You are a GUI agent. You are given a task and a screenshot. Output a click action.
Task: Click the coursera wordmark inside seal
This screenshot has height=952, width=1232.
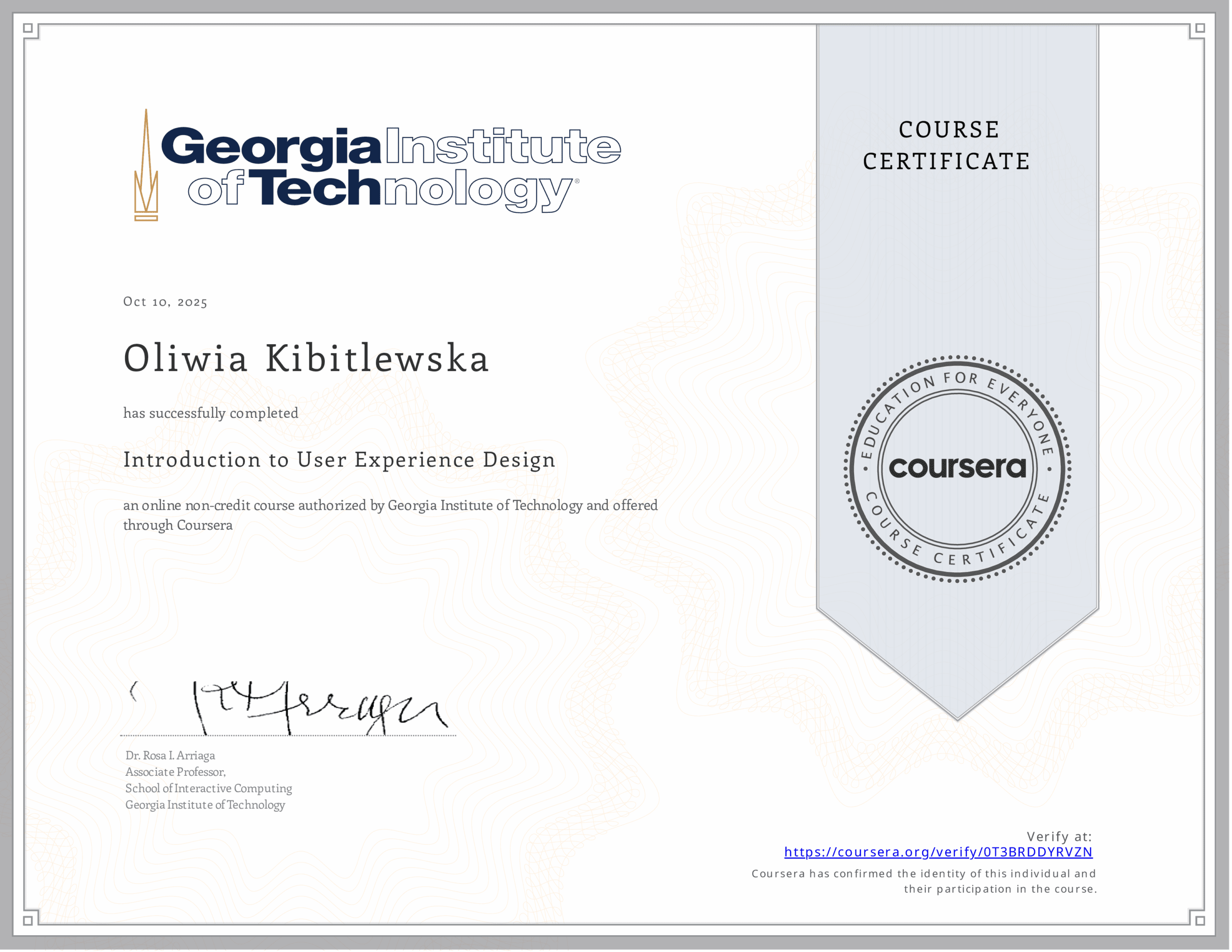click(957, 467)
